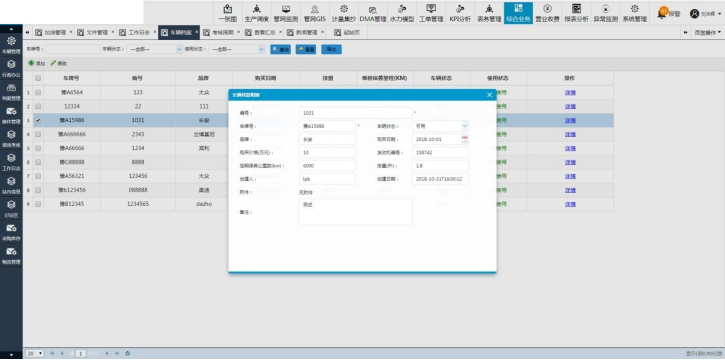Open the 计量集抄 module icon
The height and width of the screenshot is (360, 725).
344,13
